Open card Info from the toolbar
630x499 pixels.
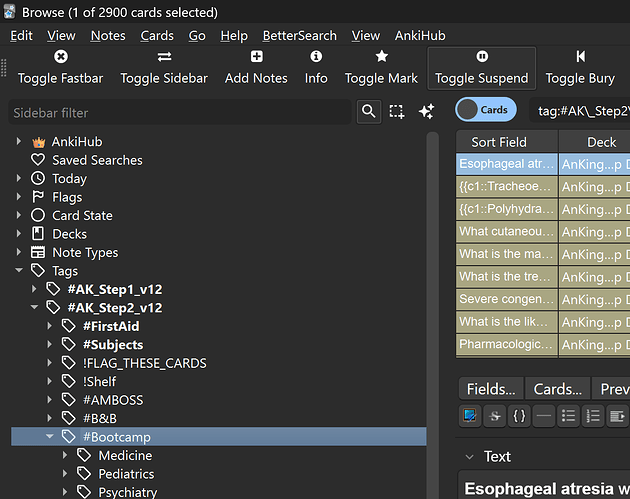pos(316,58)
